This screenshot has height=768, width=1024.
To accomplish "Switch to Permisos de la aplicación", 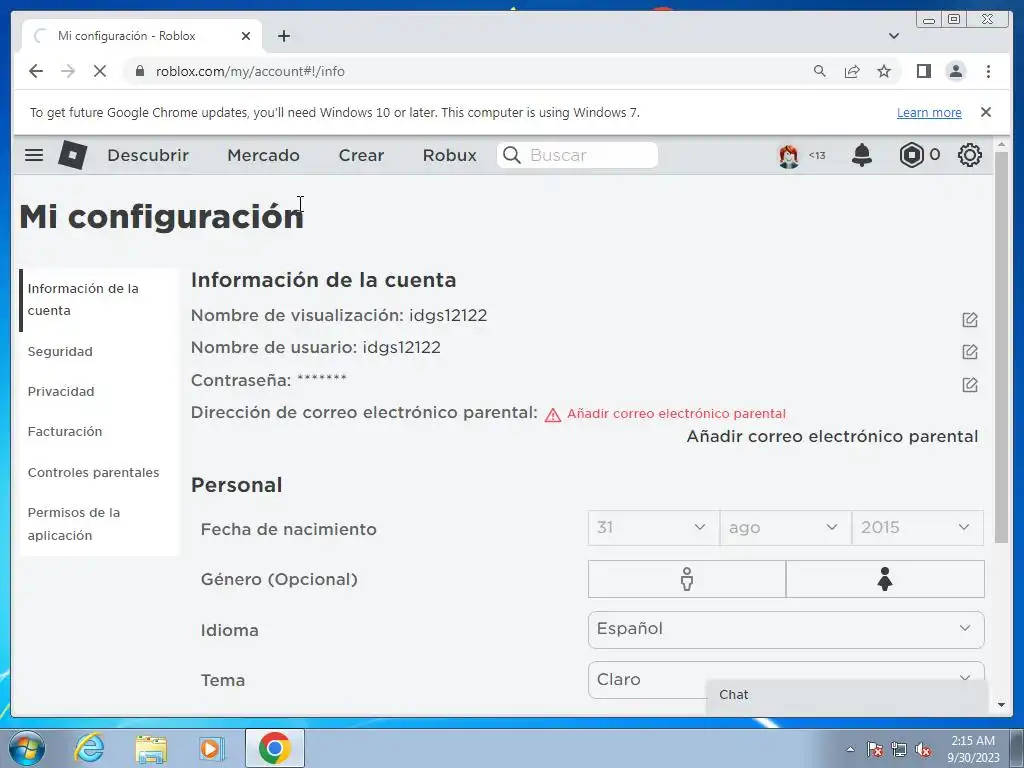I will click(x=99, y=524).
